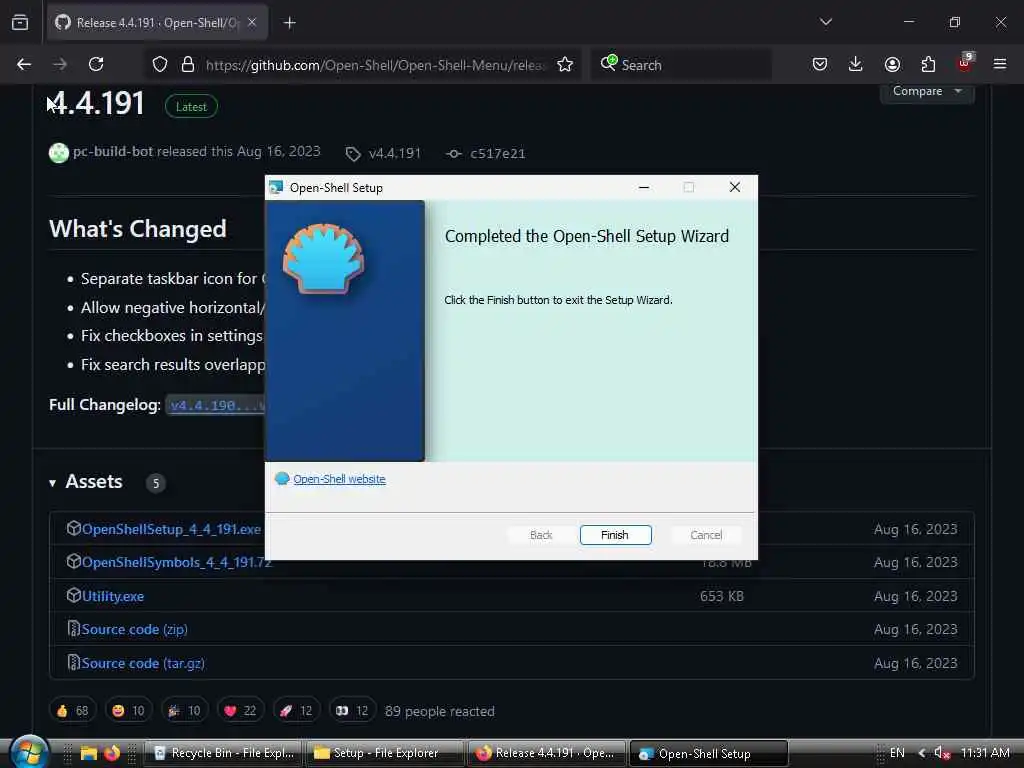This screenshot has height=768, width=1024.
Task: Download Source code (zip)
Action: pos(135,630)
